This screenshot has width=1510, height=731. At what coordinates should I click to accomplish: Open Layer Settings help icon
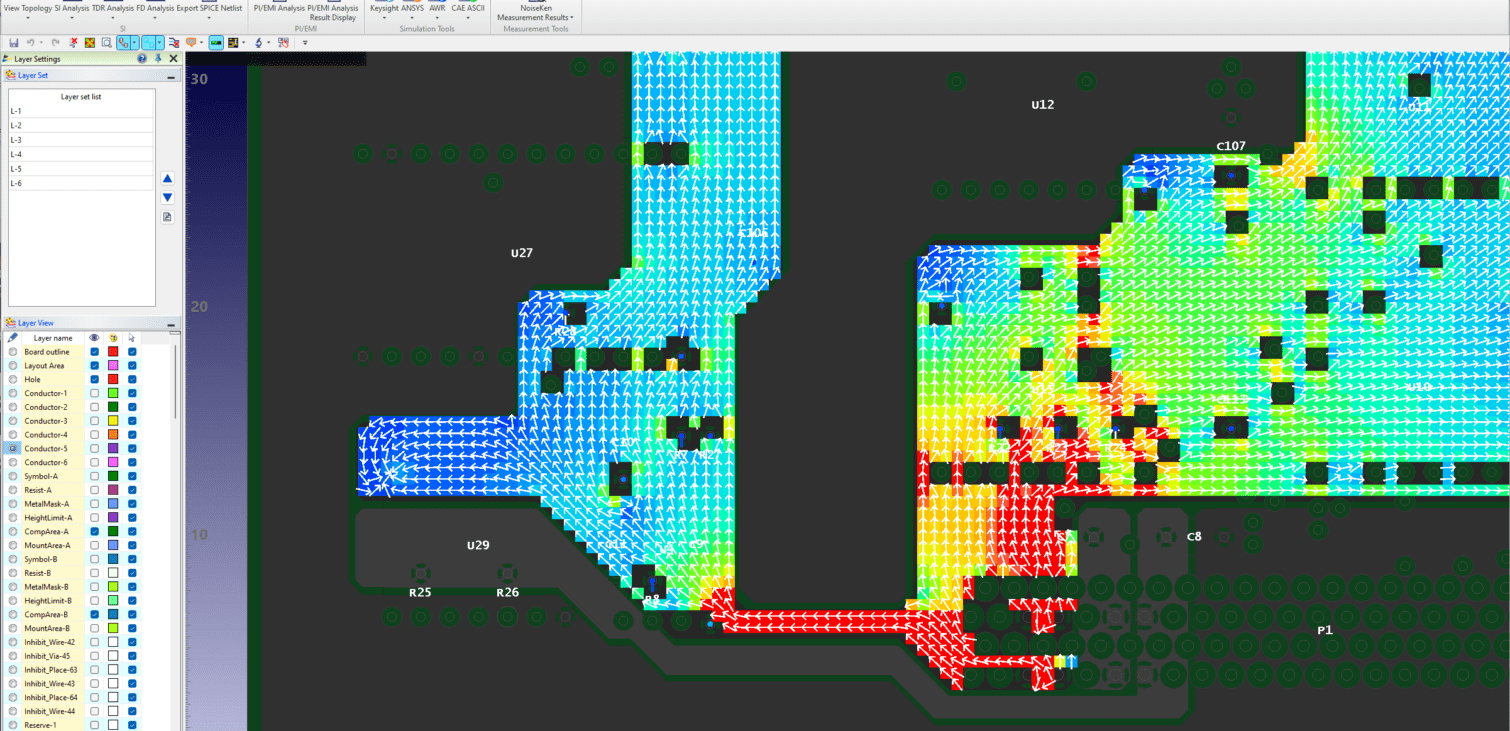point(142,59)
